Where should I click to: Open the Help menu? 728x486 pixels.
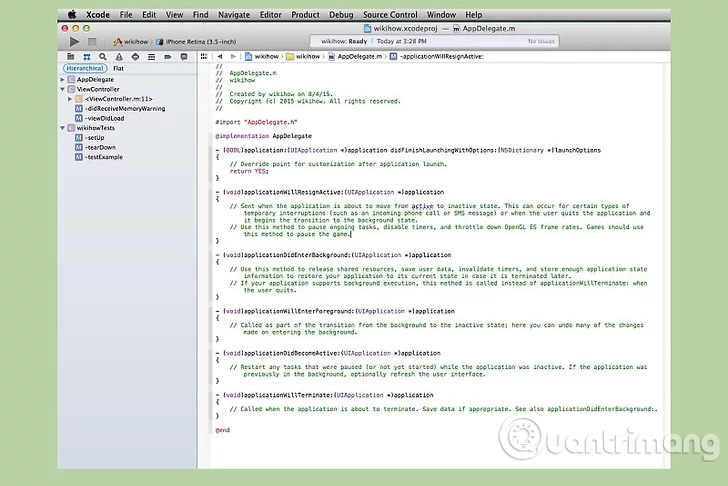(474, 15)
